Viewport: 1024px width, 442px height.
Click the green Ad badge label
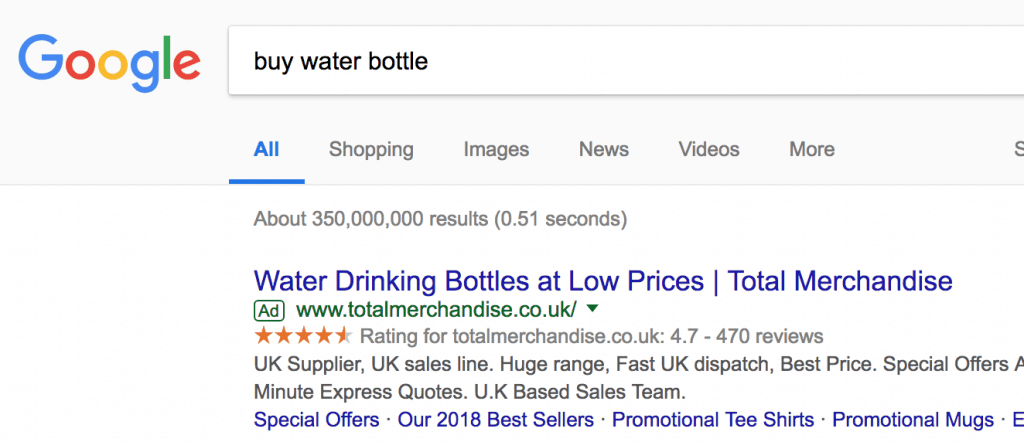point(270,308)
